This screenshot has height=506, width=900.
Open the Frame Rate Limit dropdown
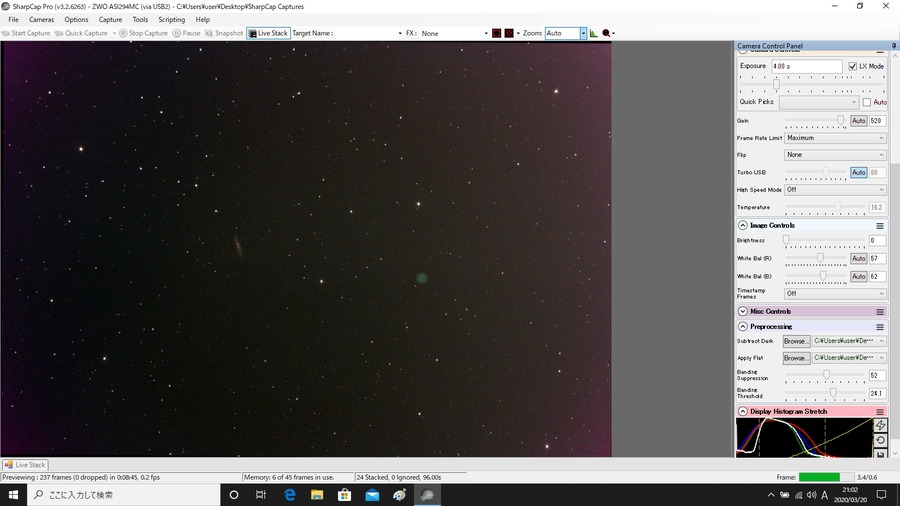coord(835,138)
